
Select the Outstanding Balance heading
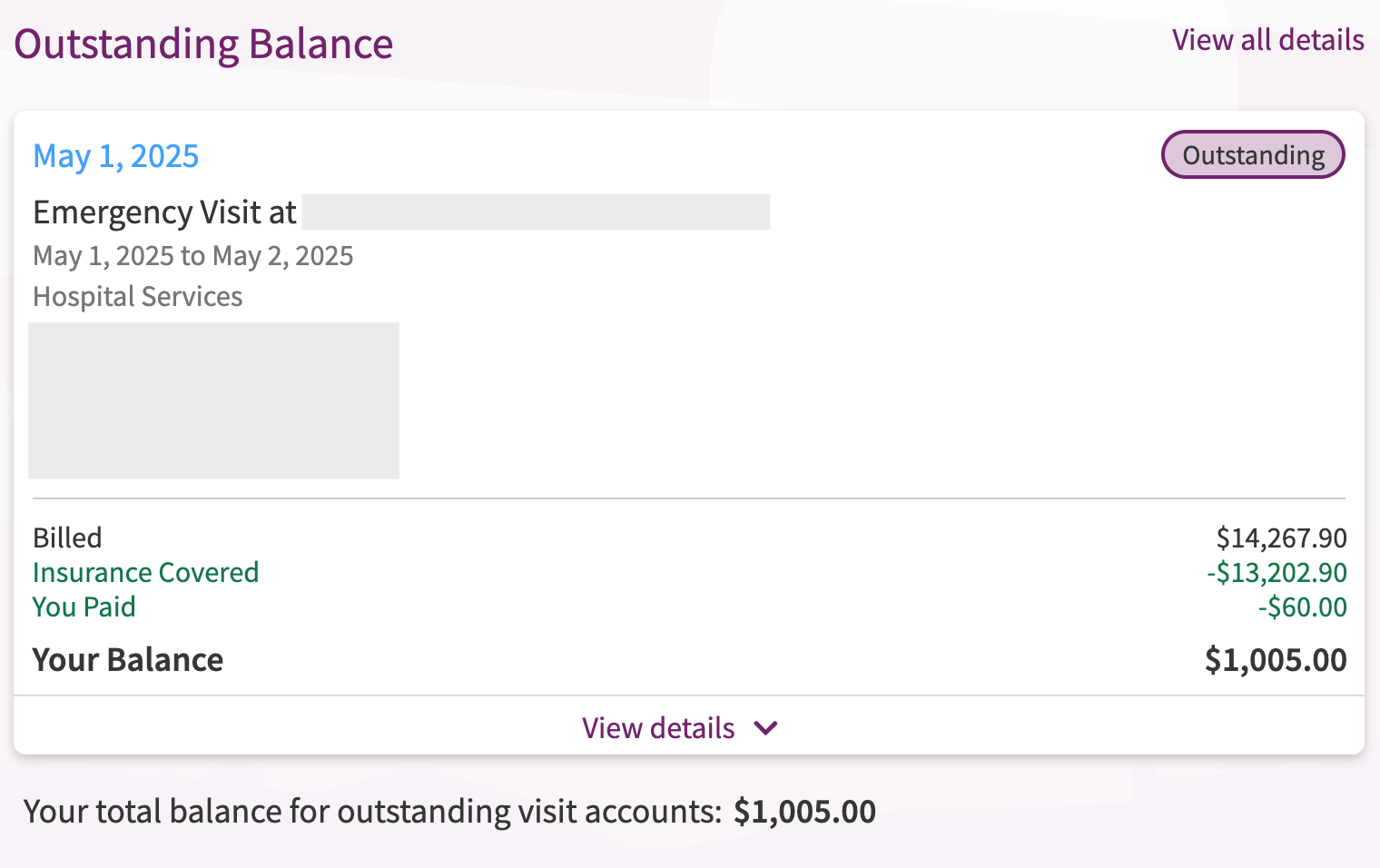click(203, 44)
